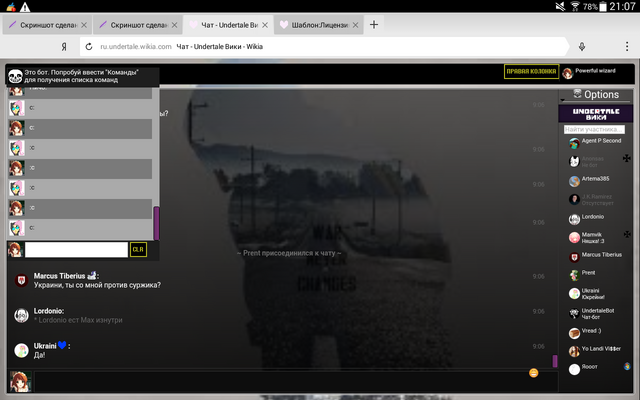This screenshot has height=400, width=640.
Task: Select user Artema385
Action: pos(595,179)
